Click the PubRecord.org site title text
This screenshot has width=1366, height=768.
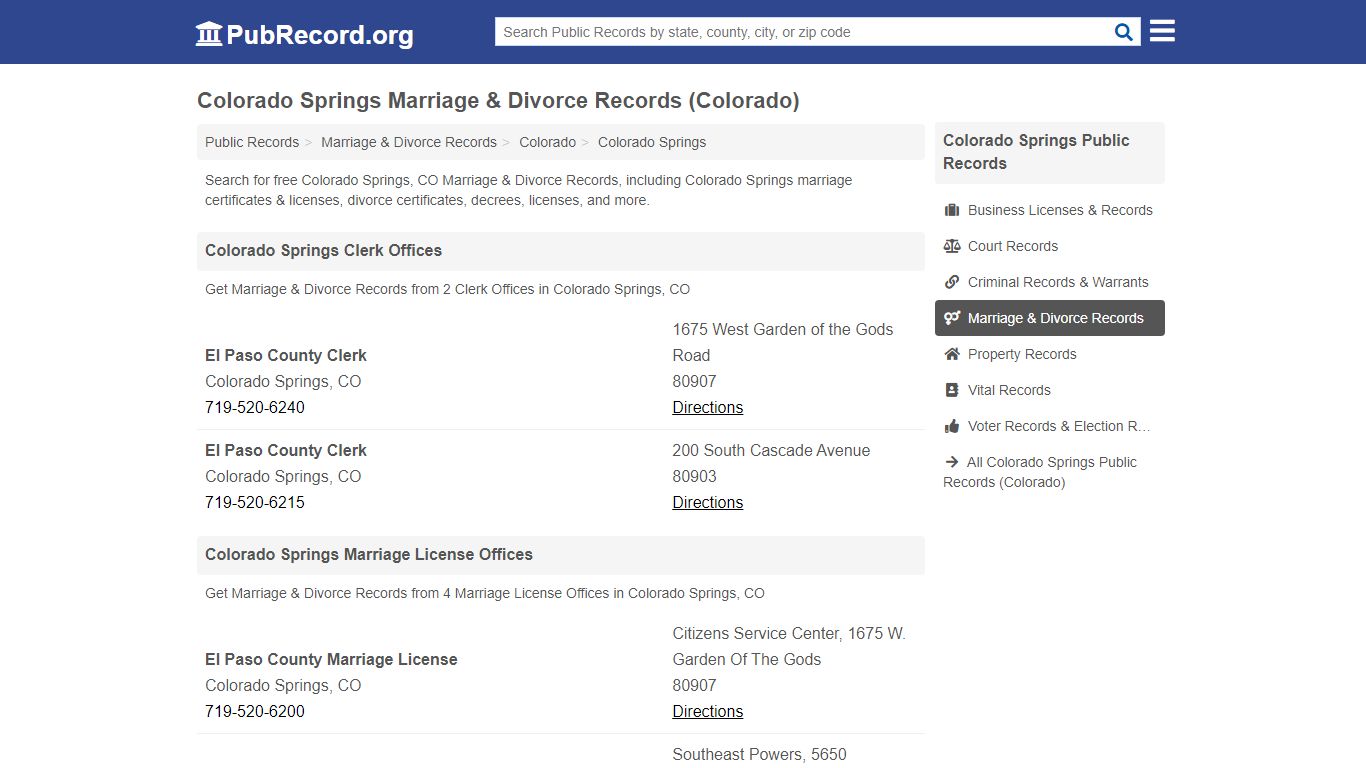coord(320,35)
